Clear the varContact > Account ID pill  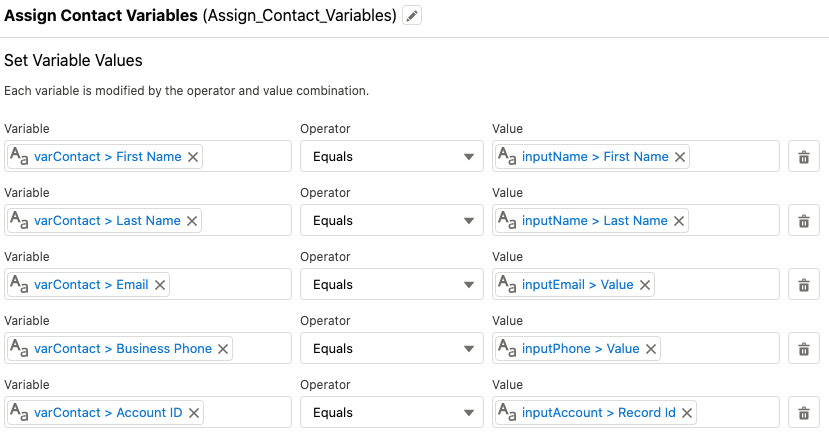tap(194, 413)
